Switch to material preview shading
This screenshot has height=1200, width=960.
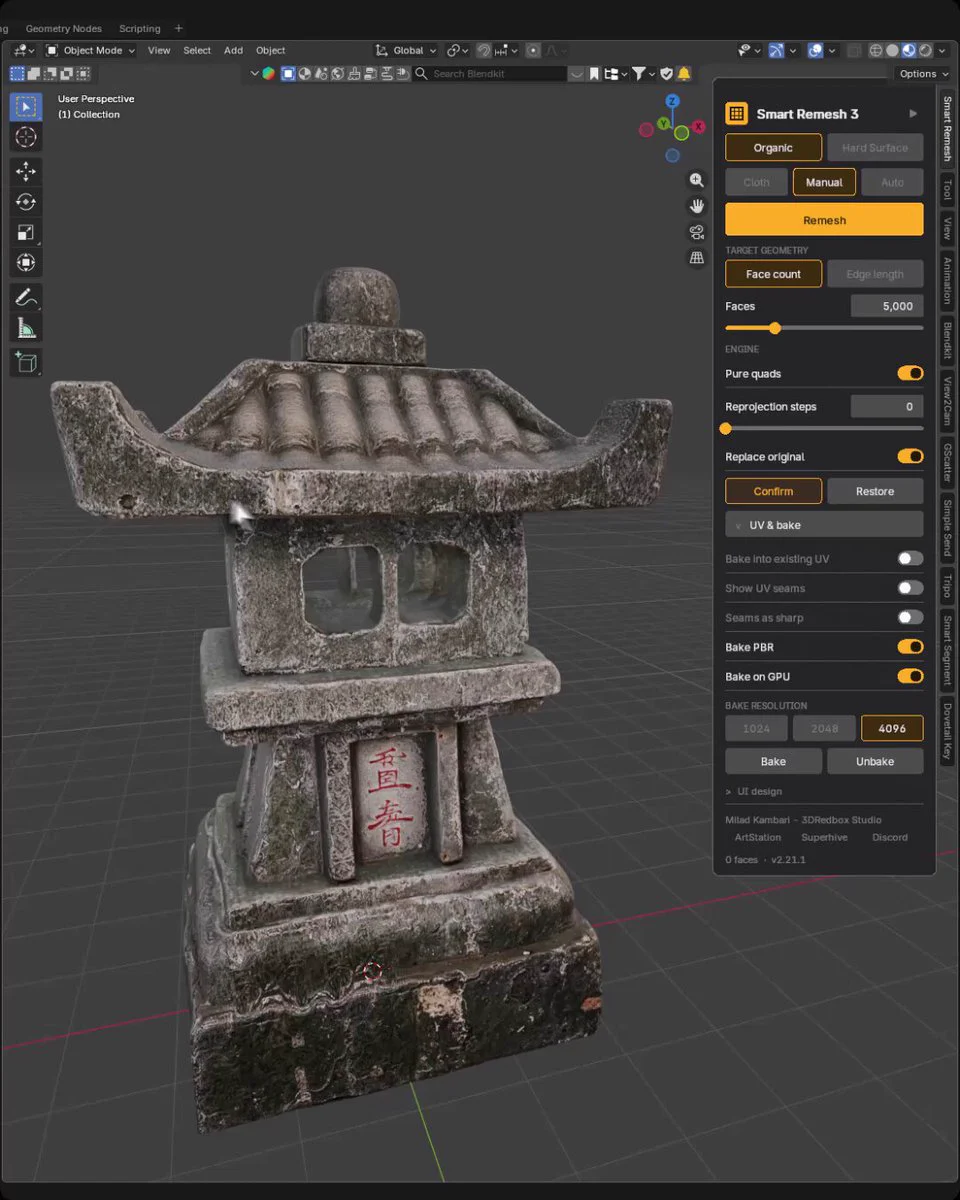click(x=909, y=50)
